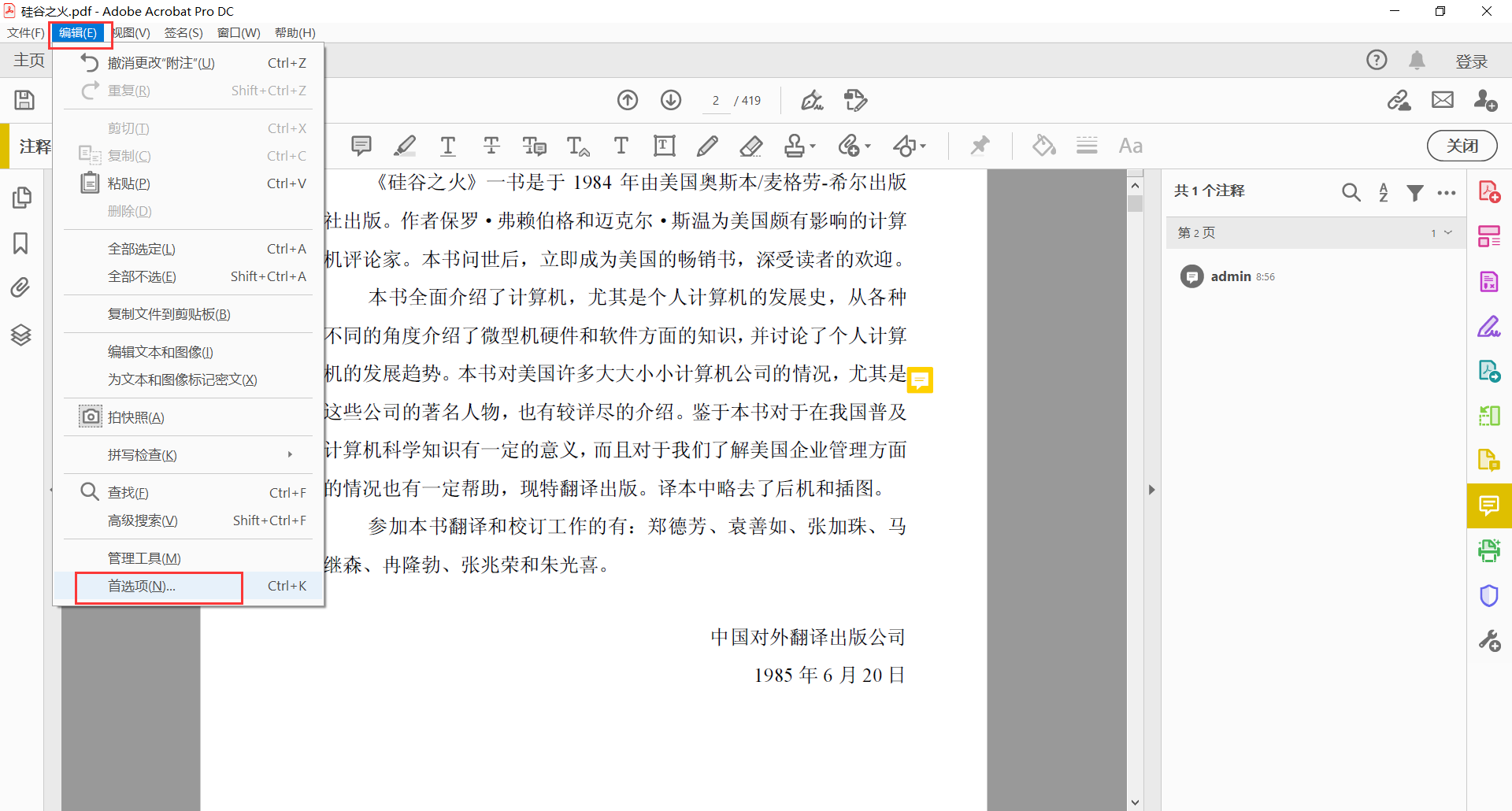Click the yellow sticky note on page
The height and width of the screenshot is (811, 1512).
pos(920,380)
